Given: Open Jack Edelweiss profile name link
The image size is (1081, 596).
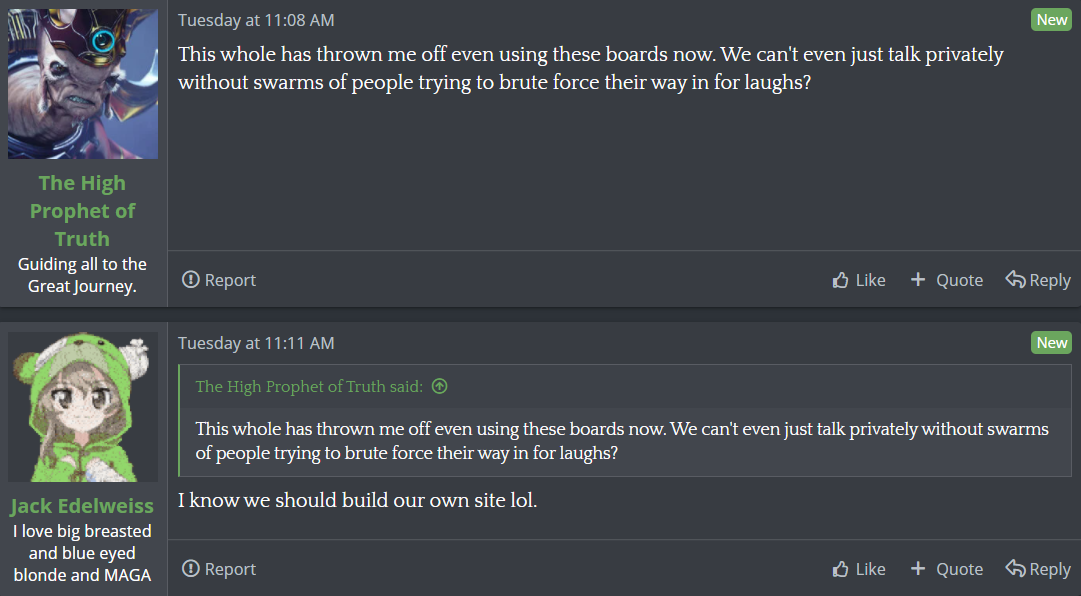Looking at the screenshot, I should tap(82, 506).
